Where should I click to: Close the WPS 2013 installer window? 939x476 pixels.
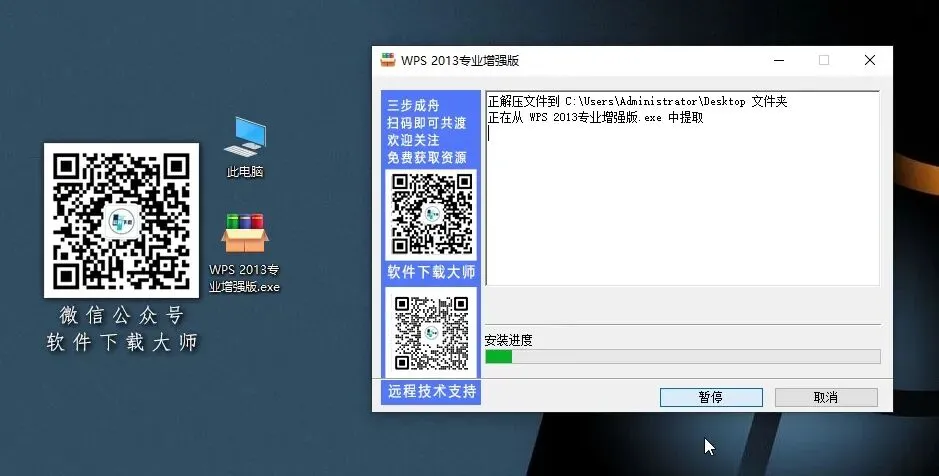pos(870,60)
